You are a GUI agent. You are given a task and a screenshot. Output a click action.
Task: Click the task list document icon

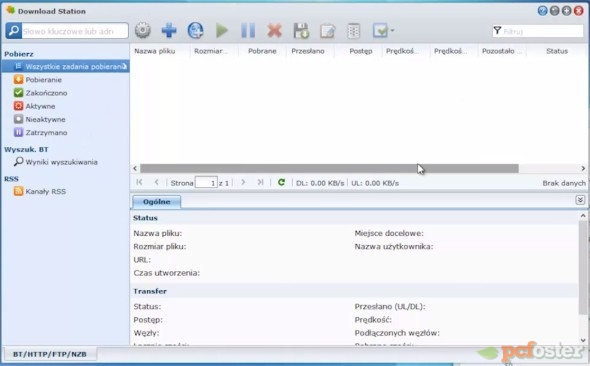(353, 31)
